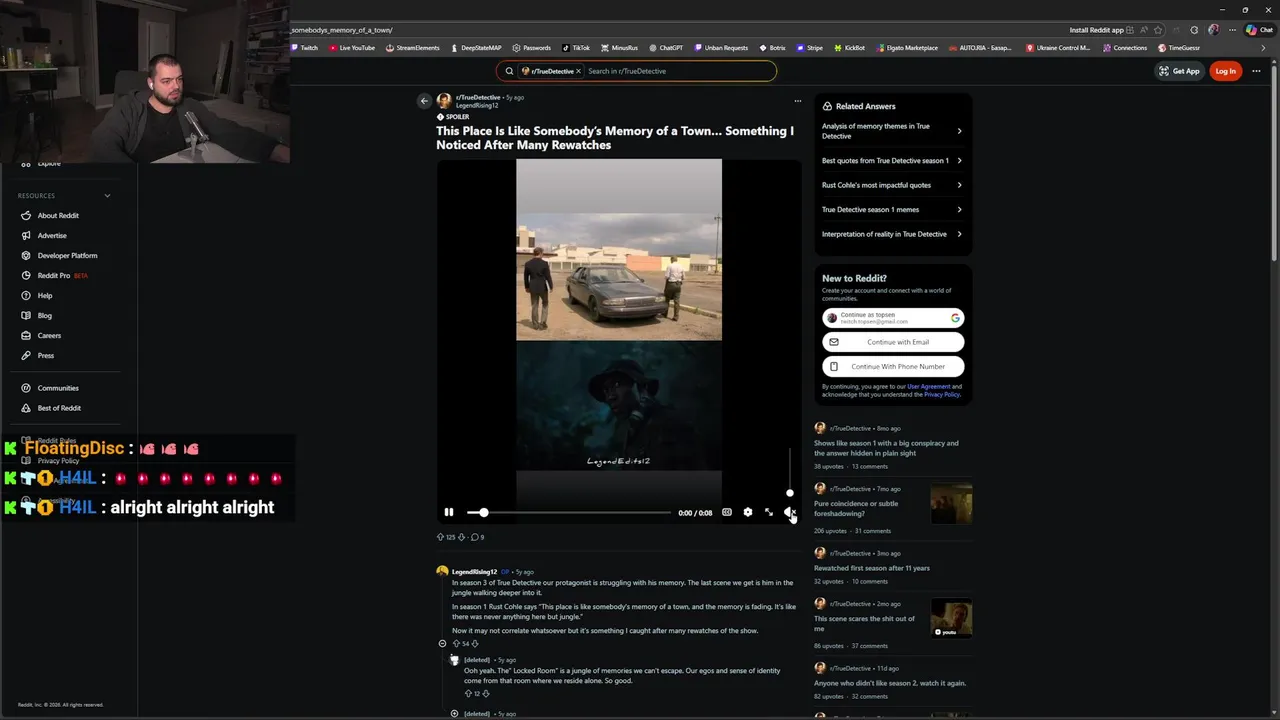
Task: Open LegendRising12 commenter profile
Action: click(474, 572)
